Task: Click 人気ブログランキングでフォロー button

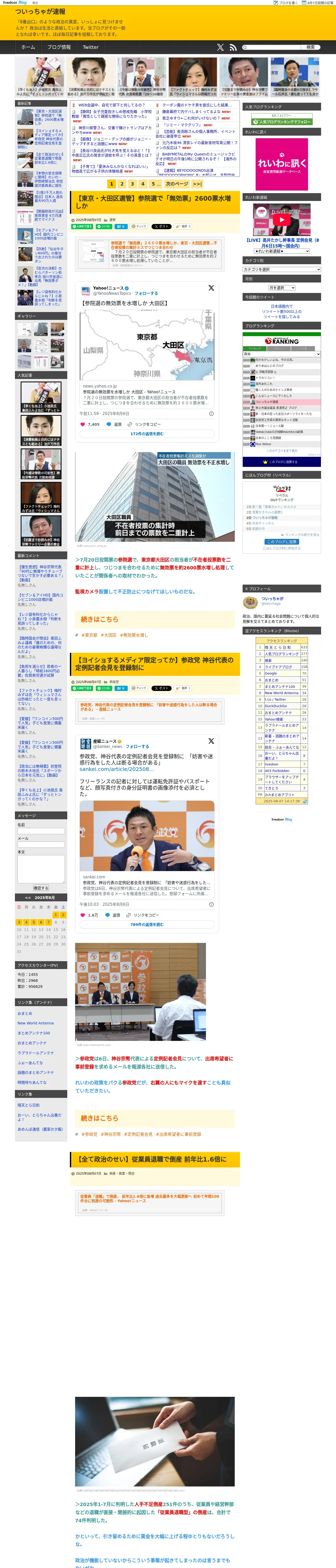Action: [282, 122]
